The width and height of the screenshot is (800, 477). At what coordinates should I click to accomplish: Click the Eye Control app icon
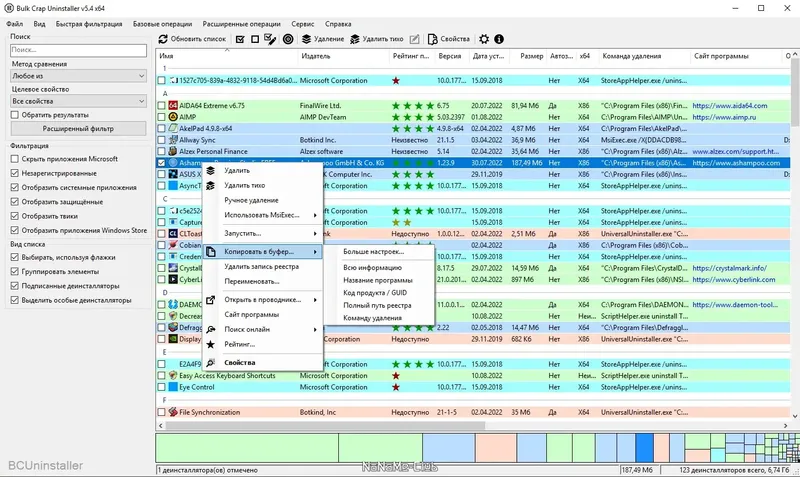point(173,387)
